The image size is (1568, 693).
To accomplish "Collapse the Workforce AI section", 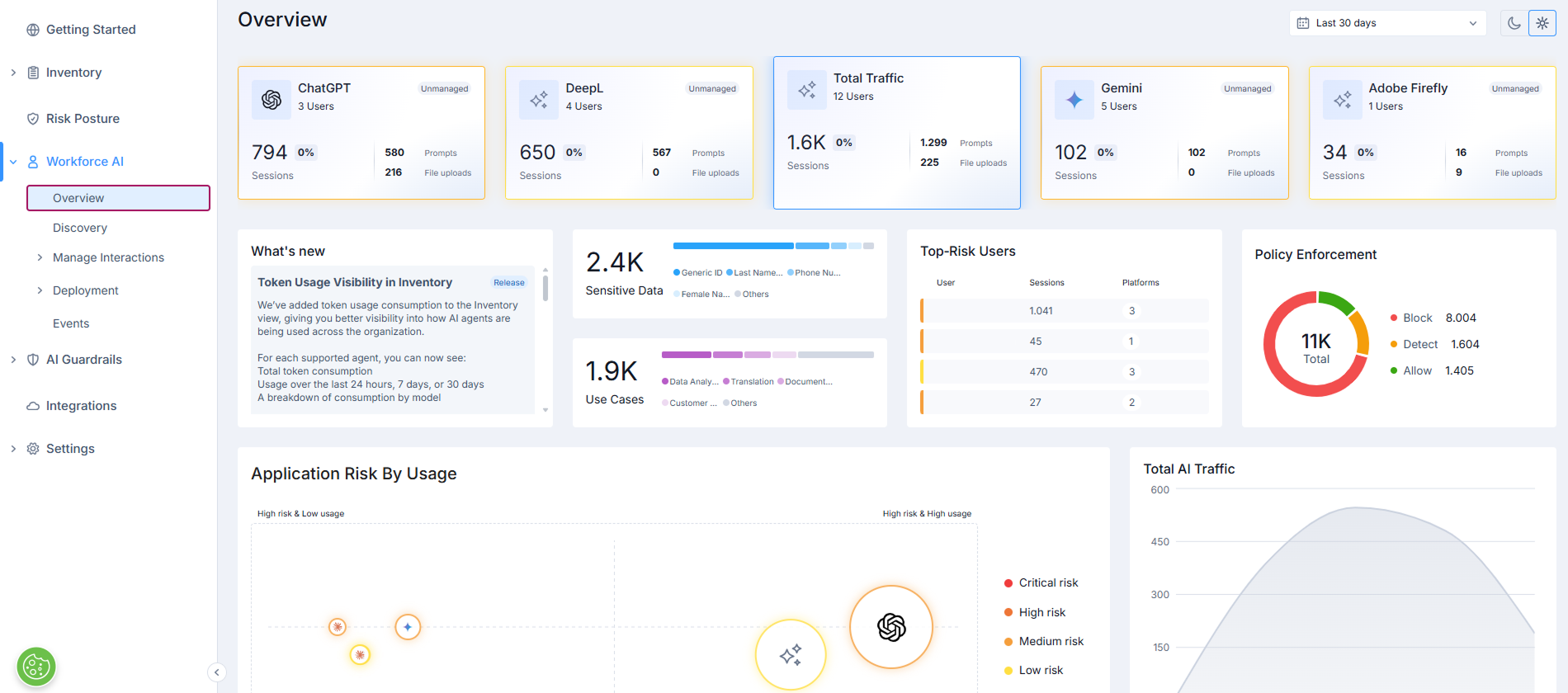I will pos(13,162).
